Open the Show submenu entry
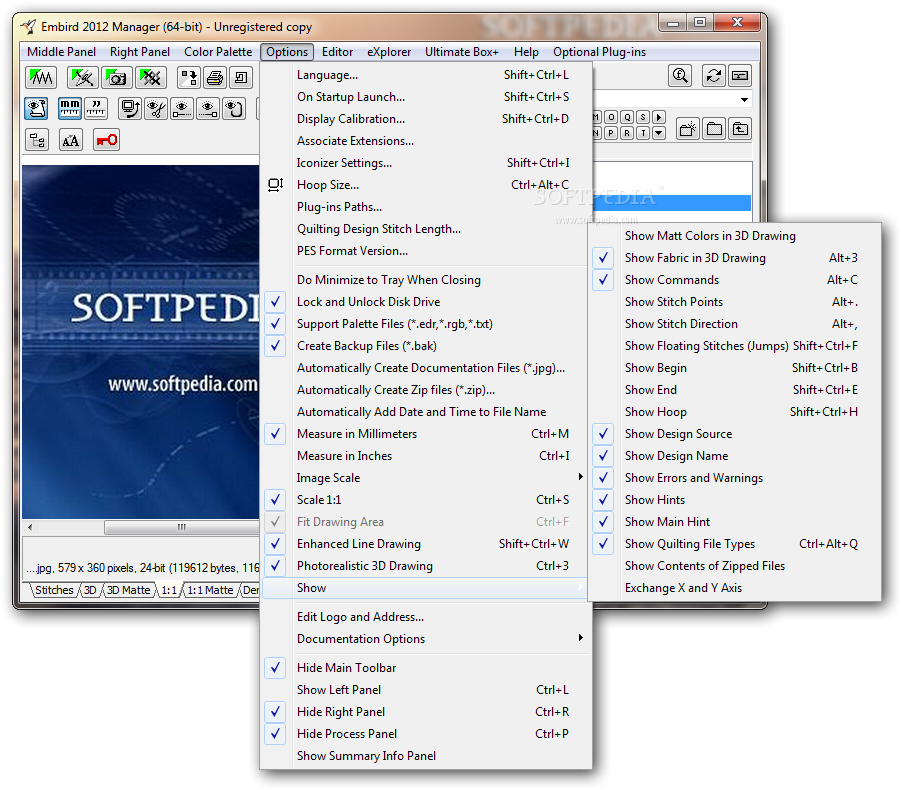Screen dimensions: 902x790 426,588
